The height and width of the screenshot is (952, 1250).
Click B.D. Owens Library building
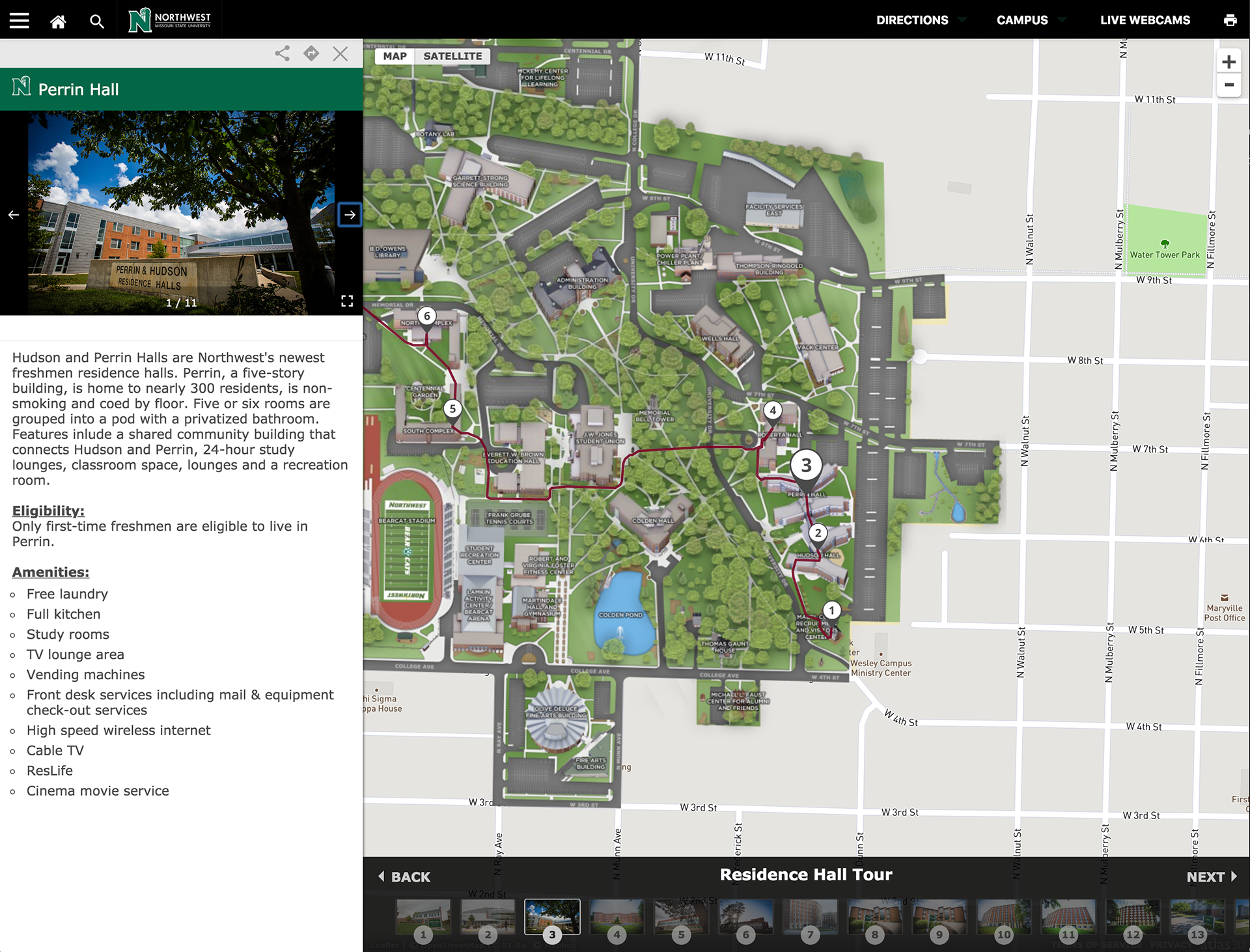[396, 254]
